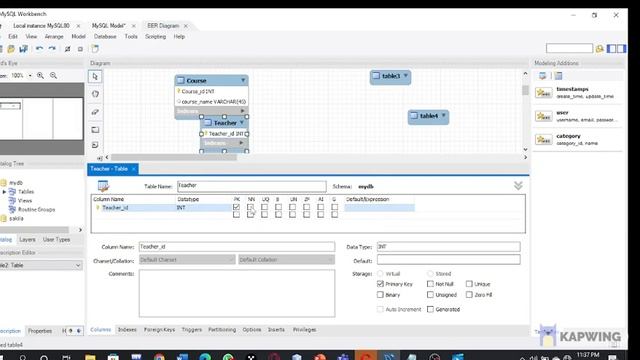Click the diagram horizontal scrollbar
Image resolution: width=640 pixels, height=360 pixels.
click(173, 157)
